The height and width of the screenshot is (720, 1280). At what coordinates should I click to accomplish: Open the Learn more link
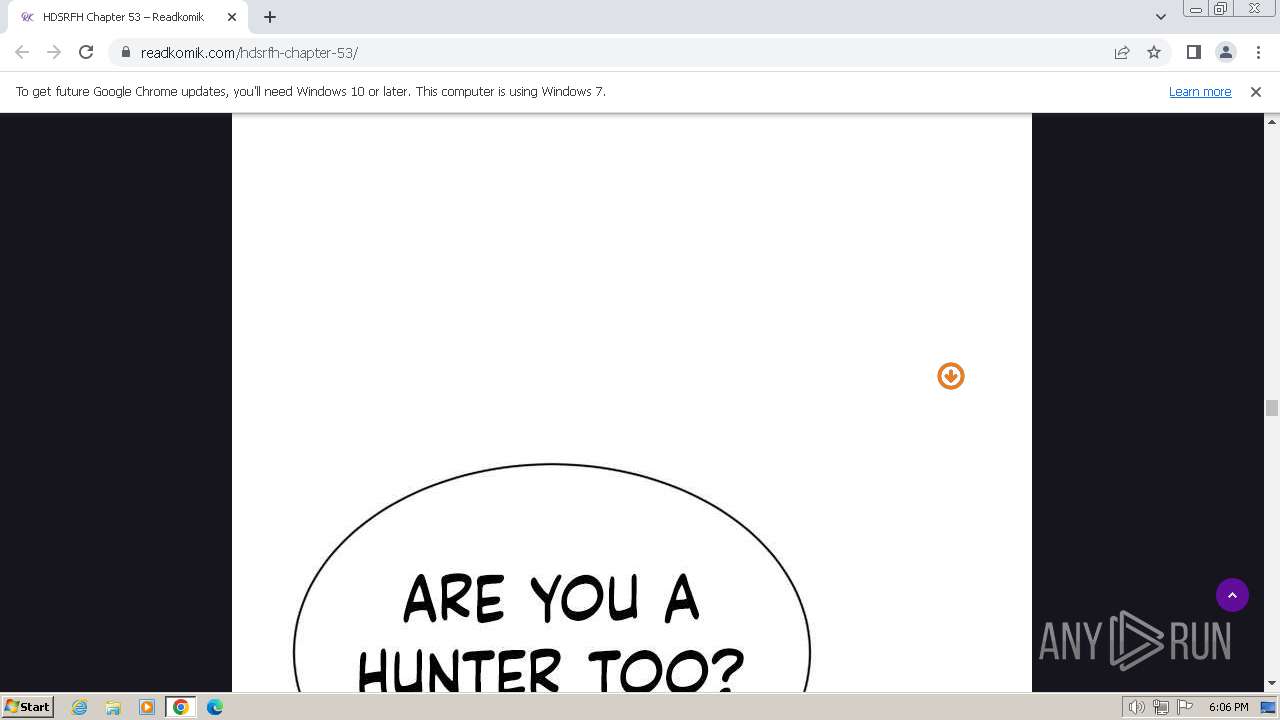coord(1200,91)
